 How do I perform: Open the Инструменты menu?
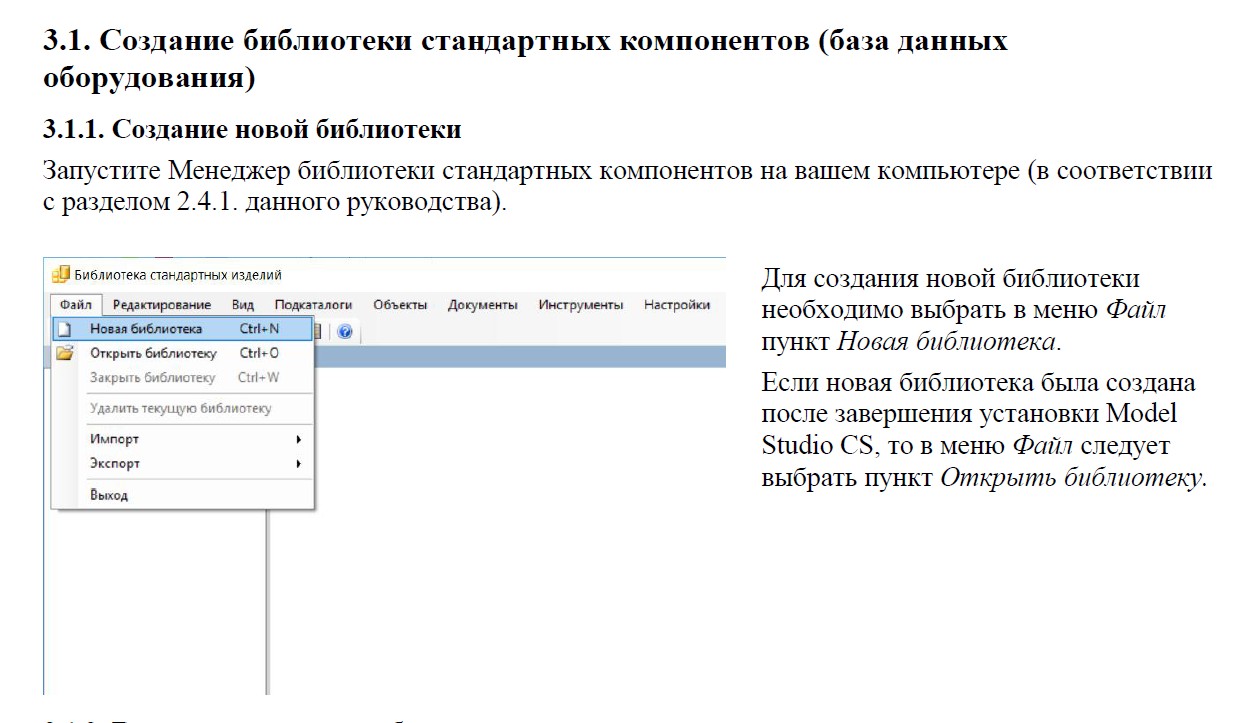point(580,305)
